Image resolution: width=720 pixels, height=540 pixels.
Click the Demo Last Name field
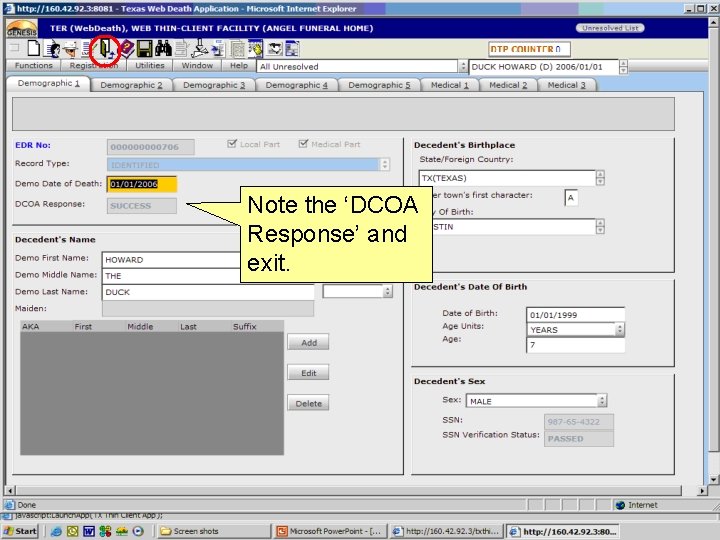click(x=208, y=292)
